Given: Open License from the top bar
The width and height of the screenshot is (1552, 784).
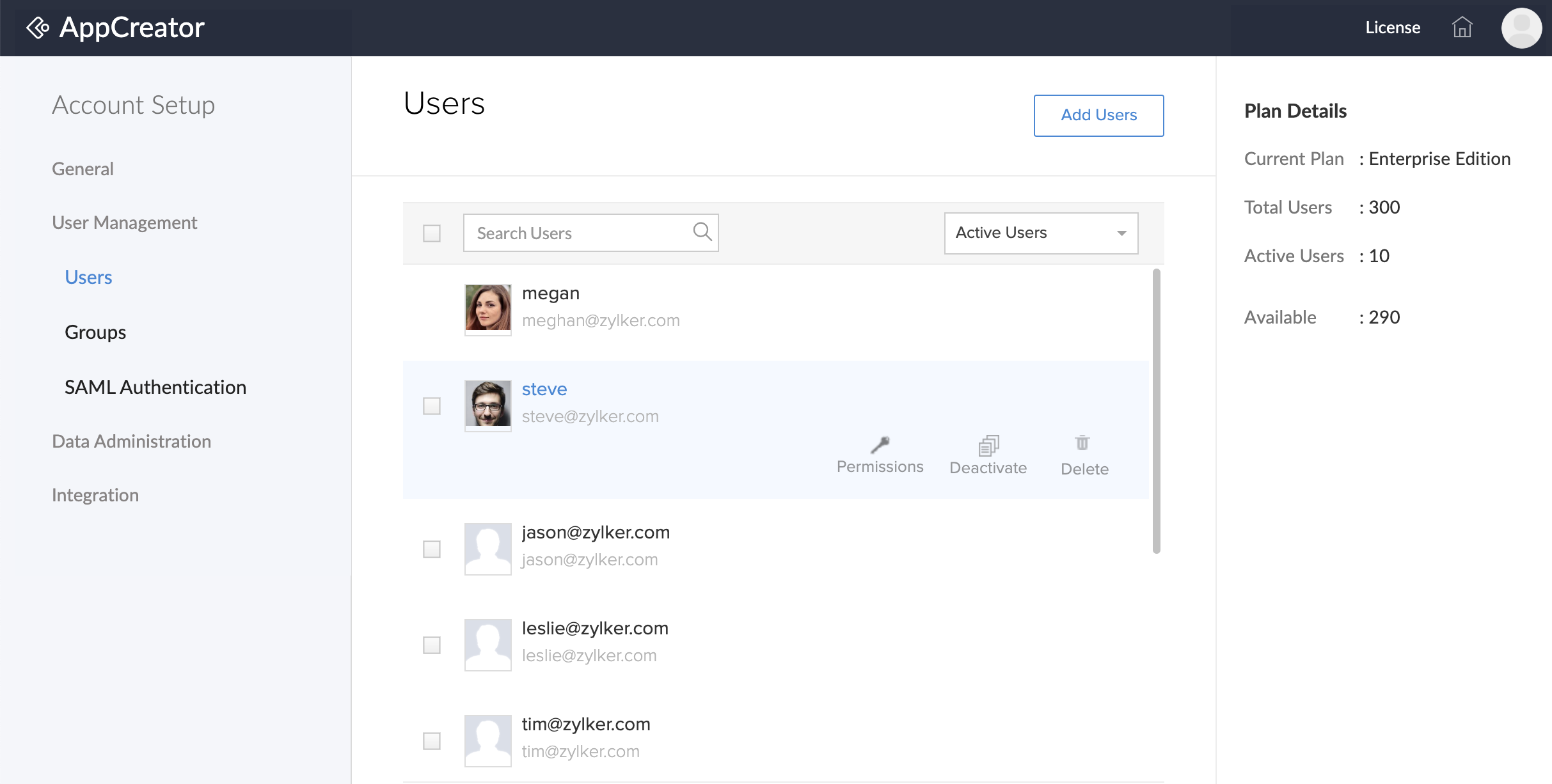Looking at the screenshot, I should coord(1392,27).
